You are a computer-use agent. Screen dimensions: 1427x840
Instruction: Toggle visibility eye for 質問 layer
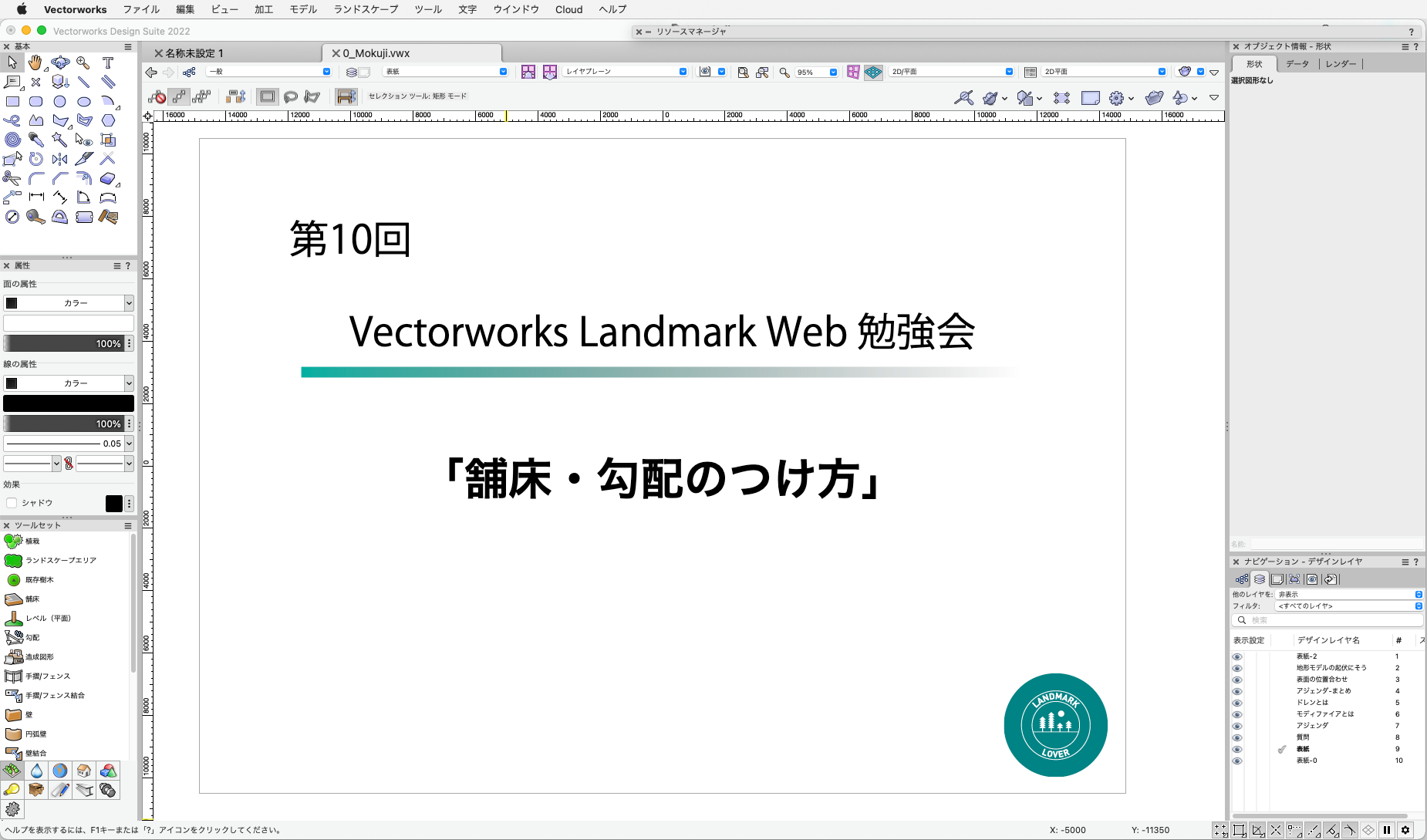[1237, 737]
